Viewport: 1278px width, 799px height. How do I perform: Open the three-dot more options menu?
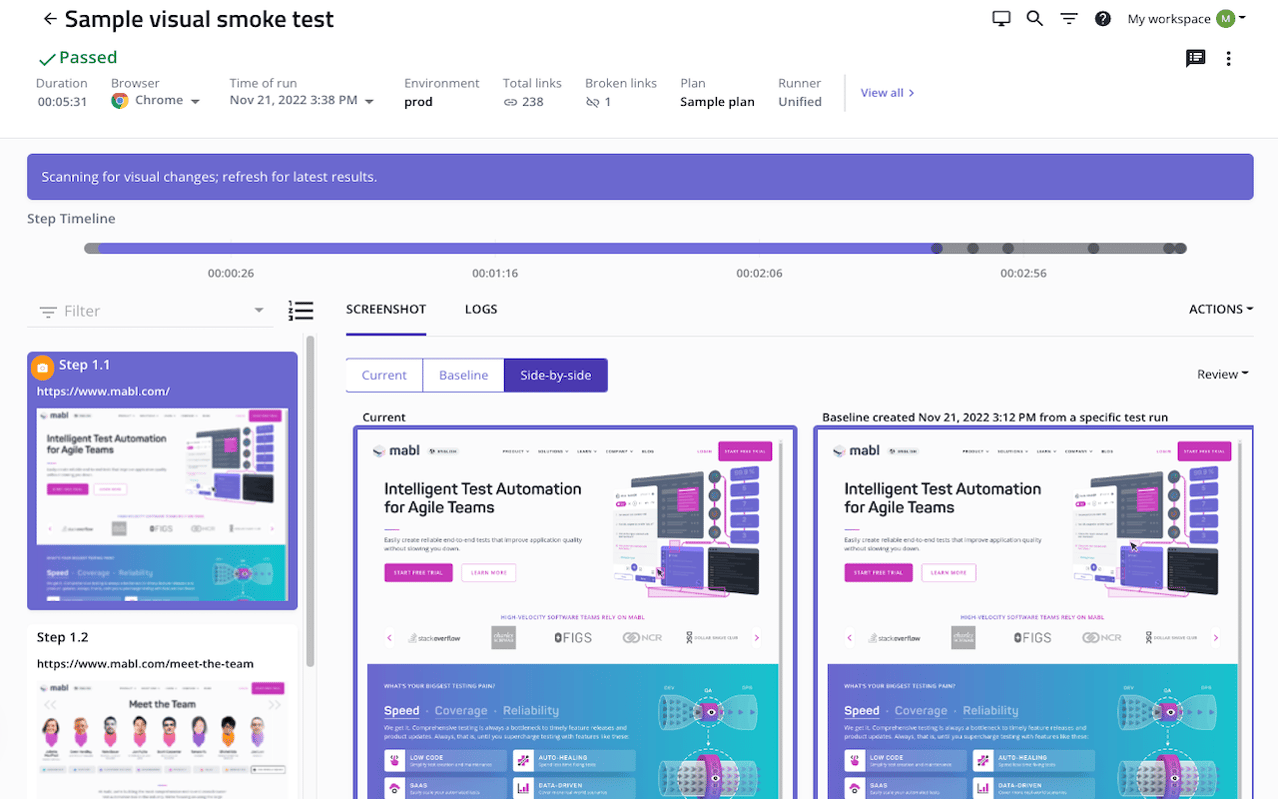[1229, 58]
